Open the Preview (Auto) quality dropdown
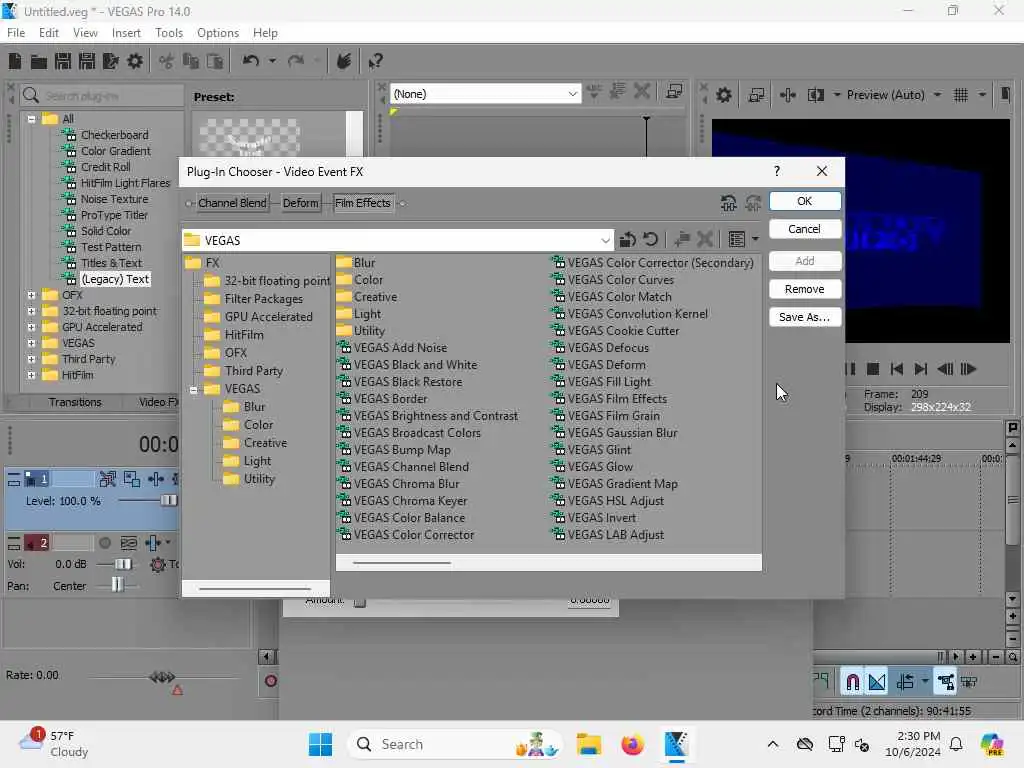The height and width of the screenshot is (768, 1024). point(937,95)
